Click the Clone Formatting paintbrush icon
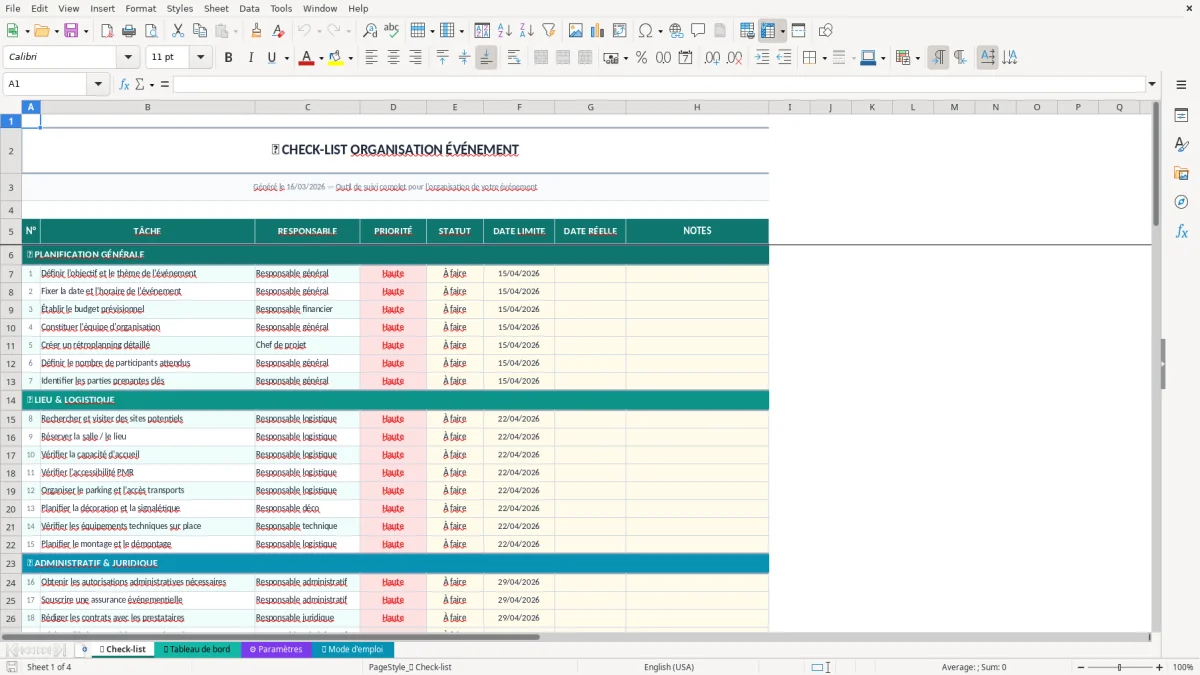 (256, 31)
